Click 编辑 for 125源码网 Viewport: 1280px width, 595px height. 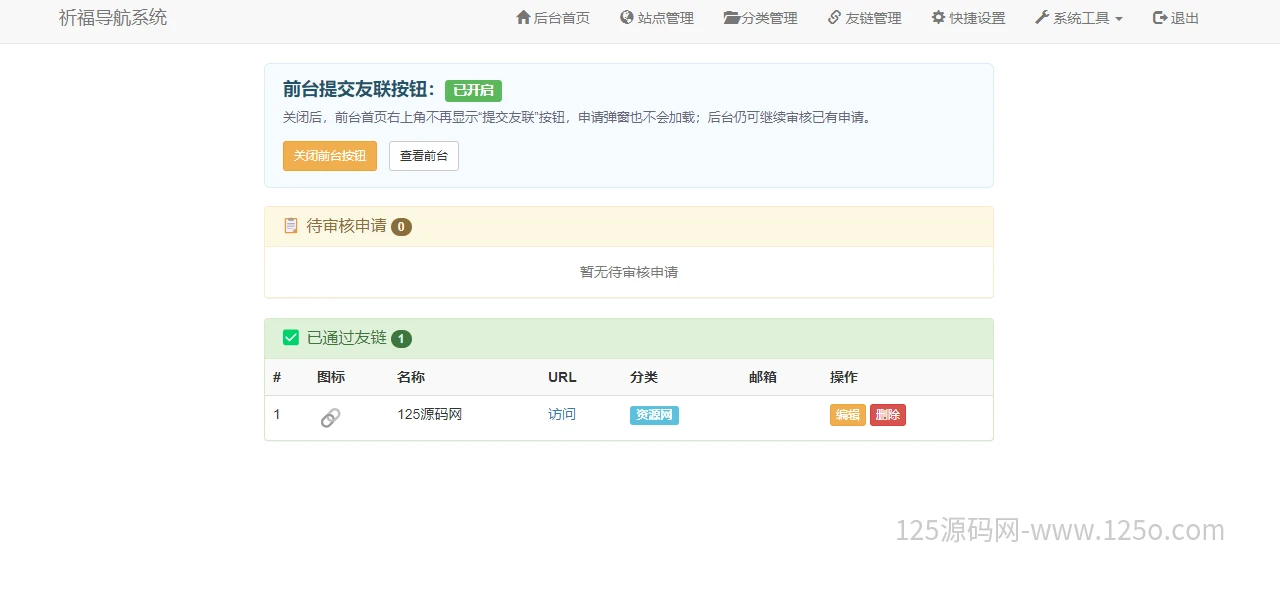tap(848, 415)
